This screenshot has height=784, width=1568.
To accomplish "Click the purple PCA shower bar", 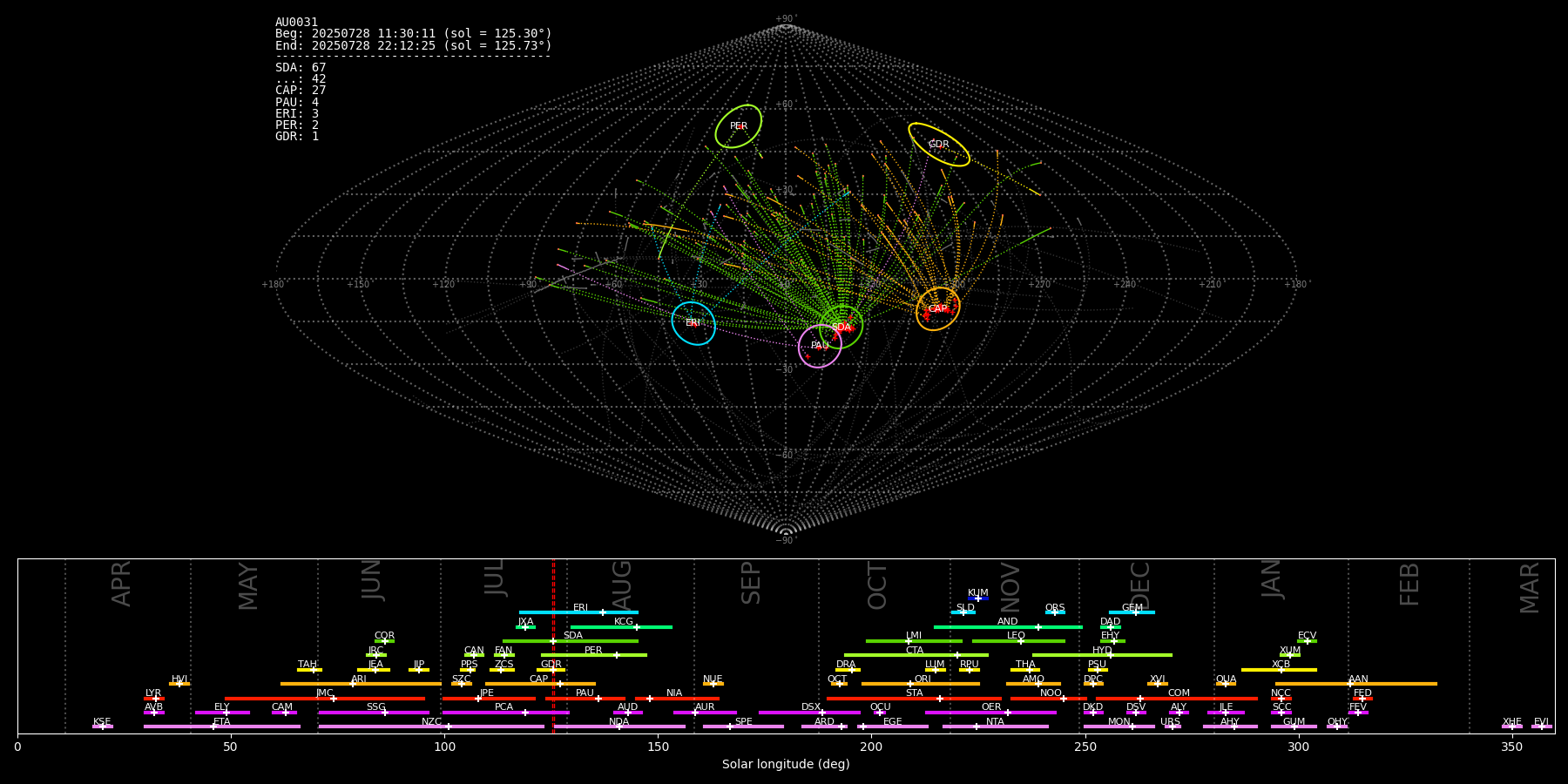I will pos(505,713).
